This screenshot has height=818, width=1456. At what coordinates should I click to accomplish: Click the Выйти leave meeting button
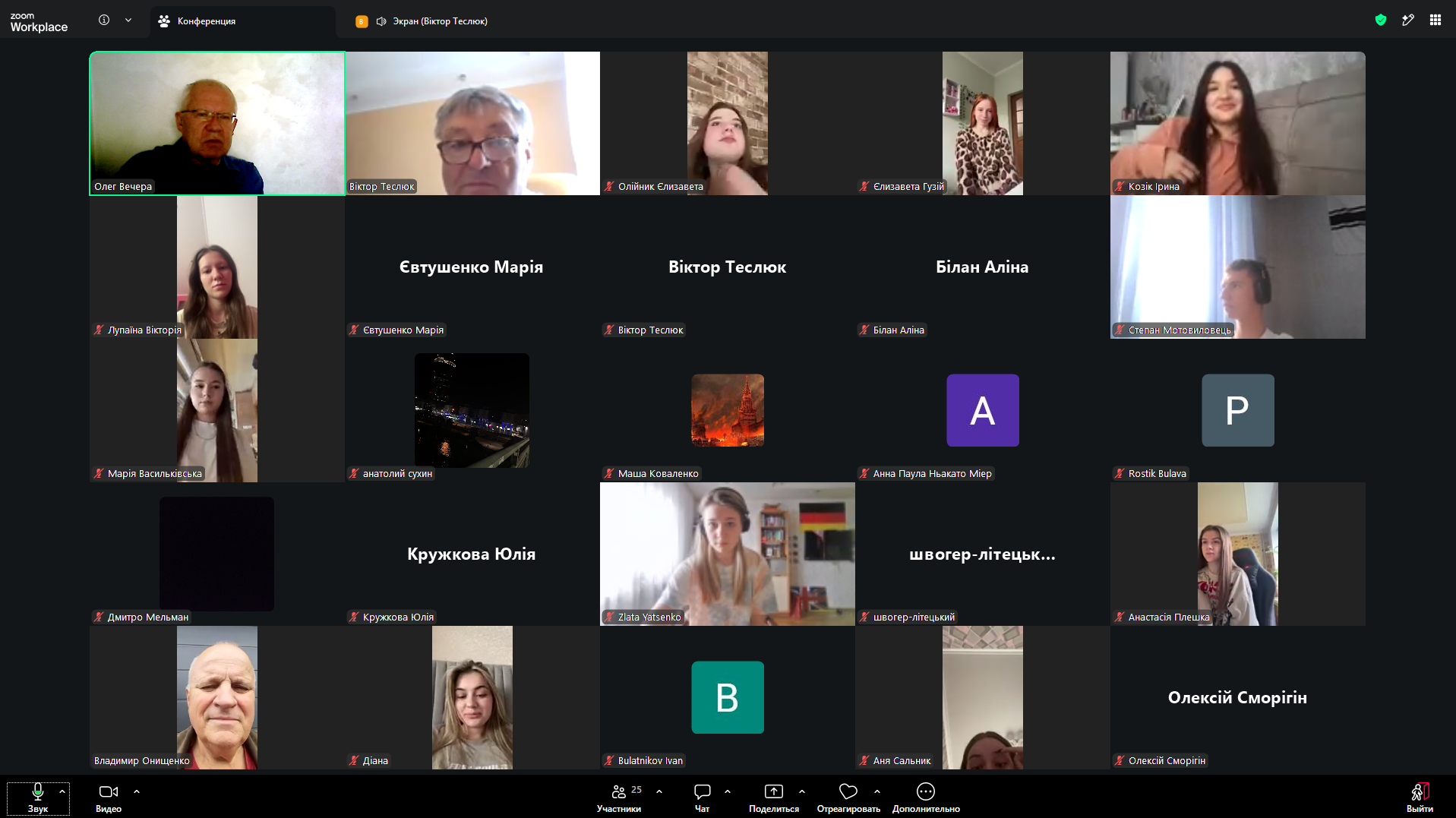1420,797
